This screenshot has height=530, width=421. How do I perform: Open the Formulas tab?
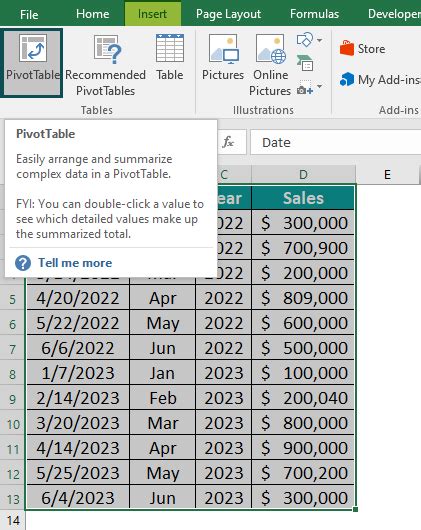[x=314, y=14]
